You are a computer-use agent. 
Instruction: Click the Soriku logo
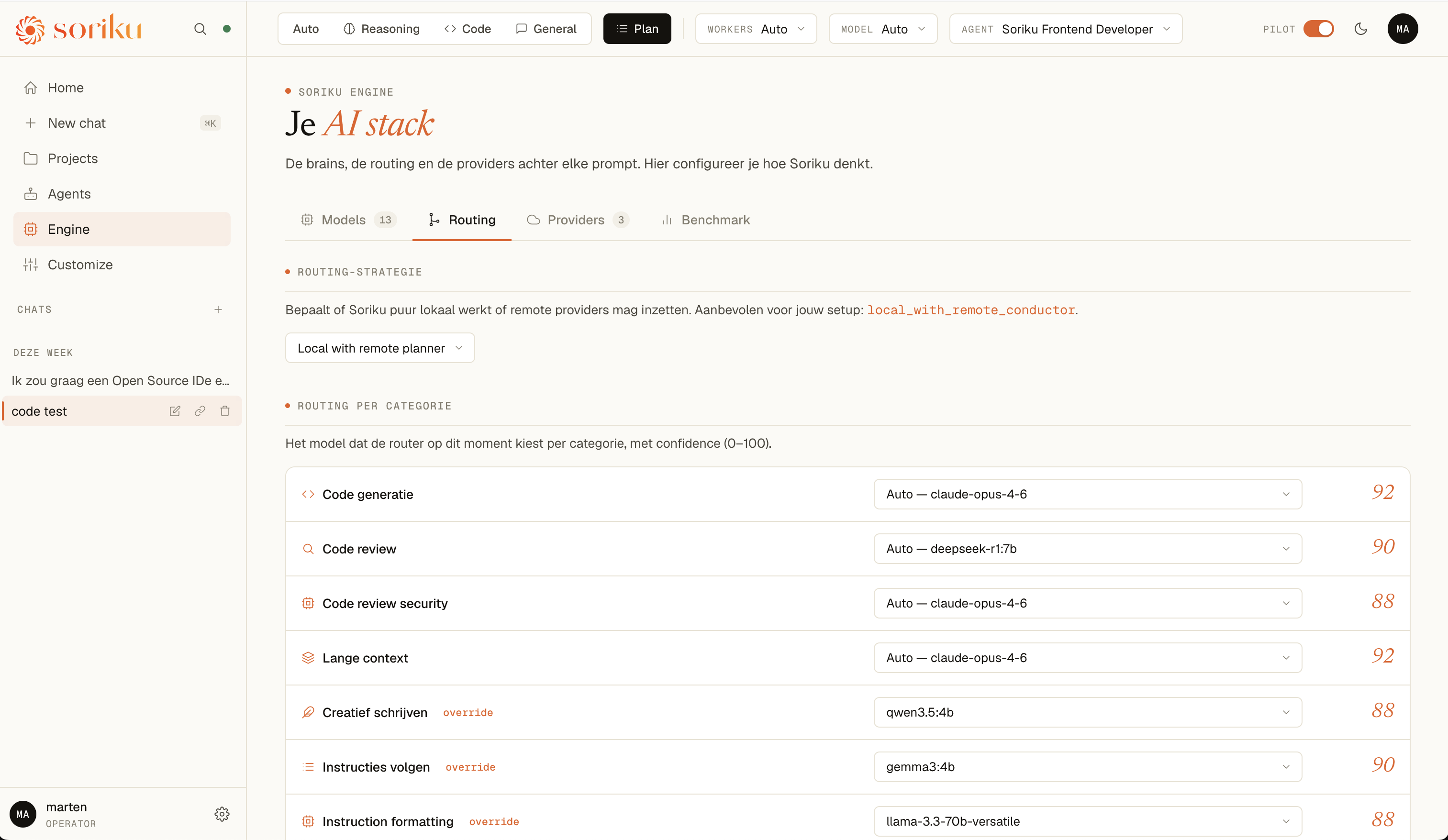pos(79,28)
